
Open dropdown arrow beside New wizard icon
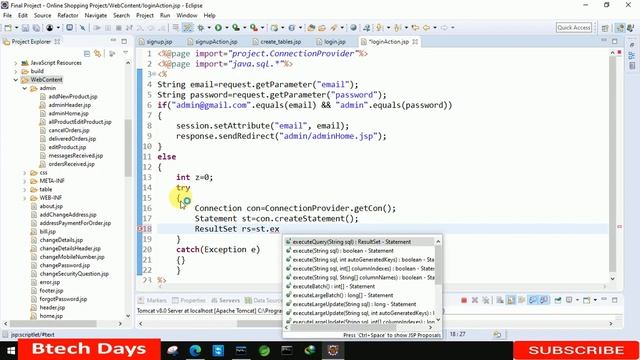coord(16,28)
